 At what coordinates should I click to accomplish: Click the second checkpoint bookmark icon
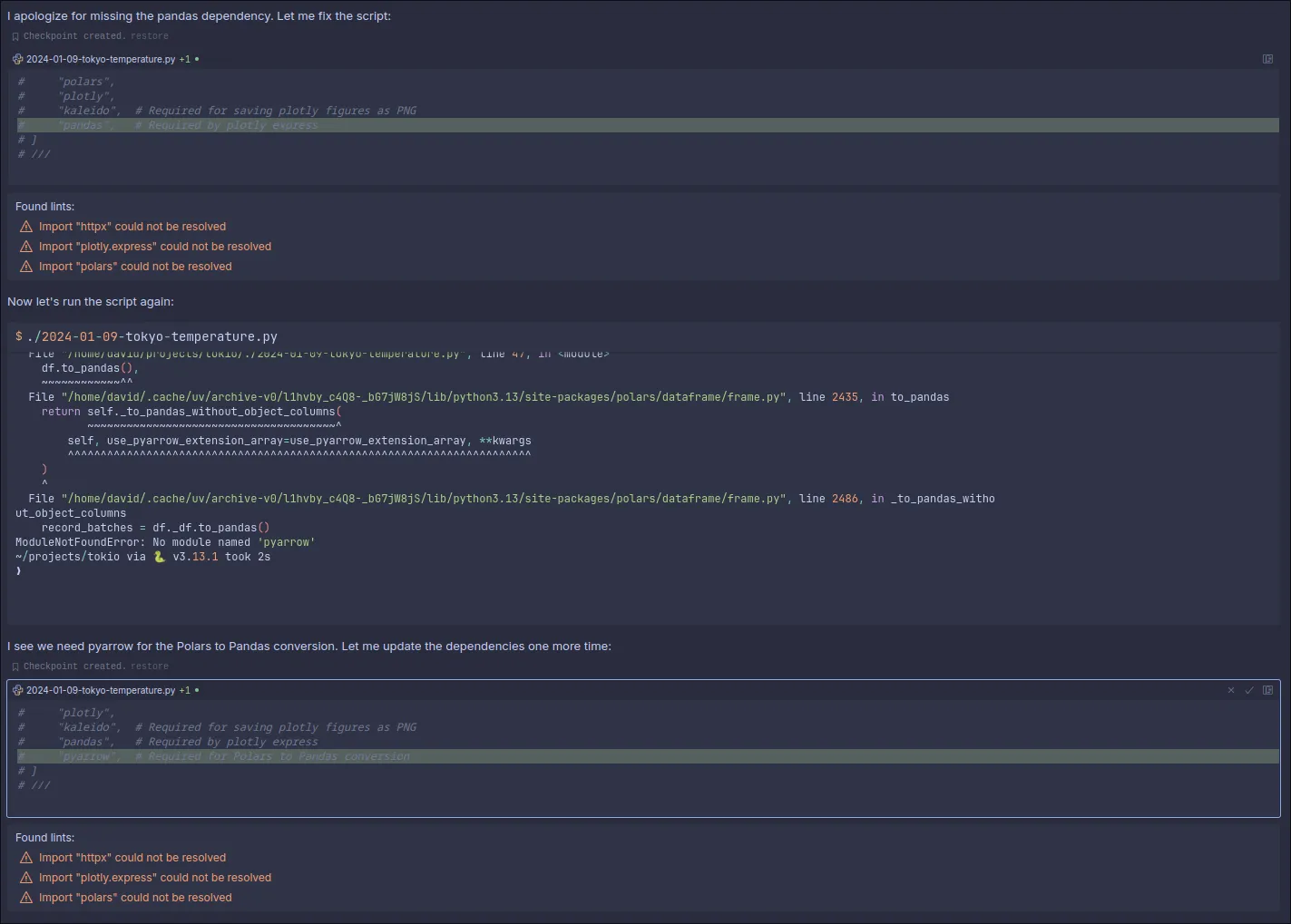(15, 666)
